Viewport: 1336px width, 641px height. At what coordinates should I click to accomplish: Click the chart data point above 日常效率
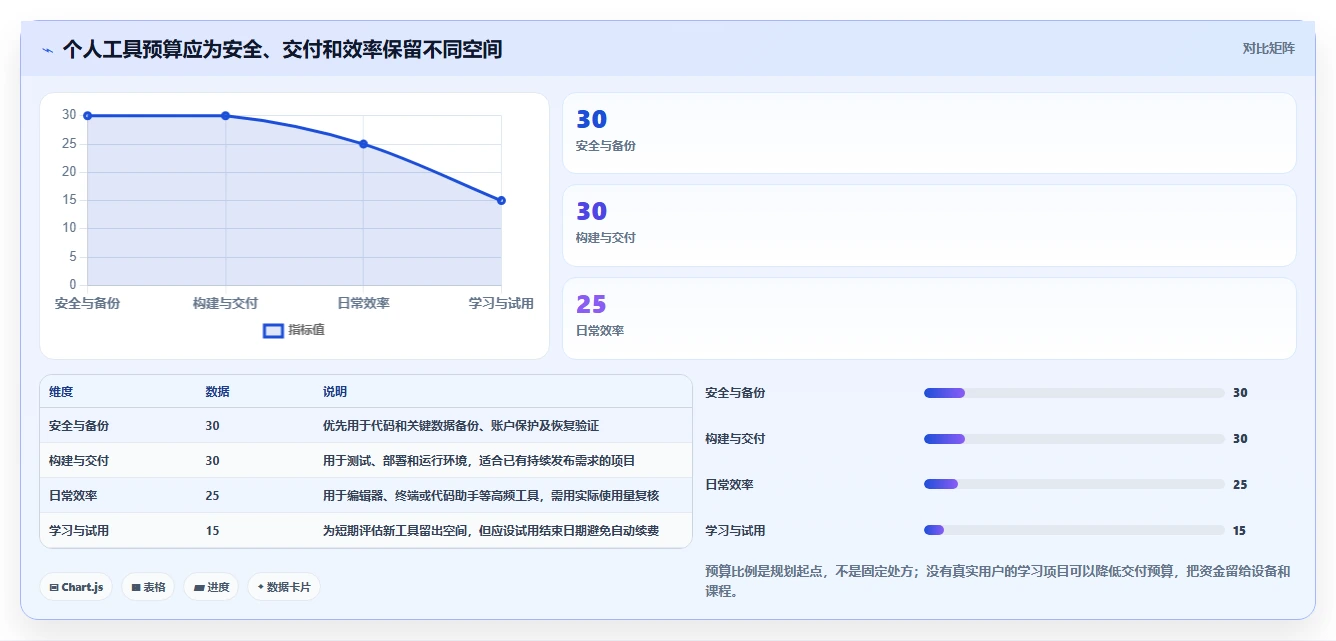click(363, 144)
